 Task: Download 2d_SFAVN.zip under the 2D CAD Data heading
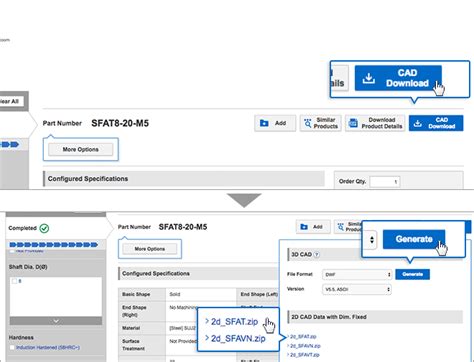pyautogui.click(x=305, y=346)
